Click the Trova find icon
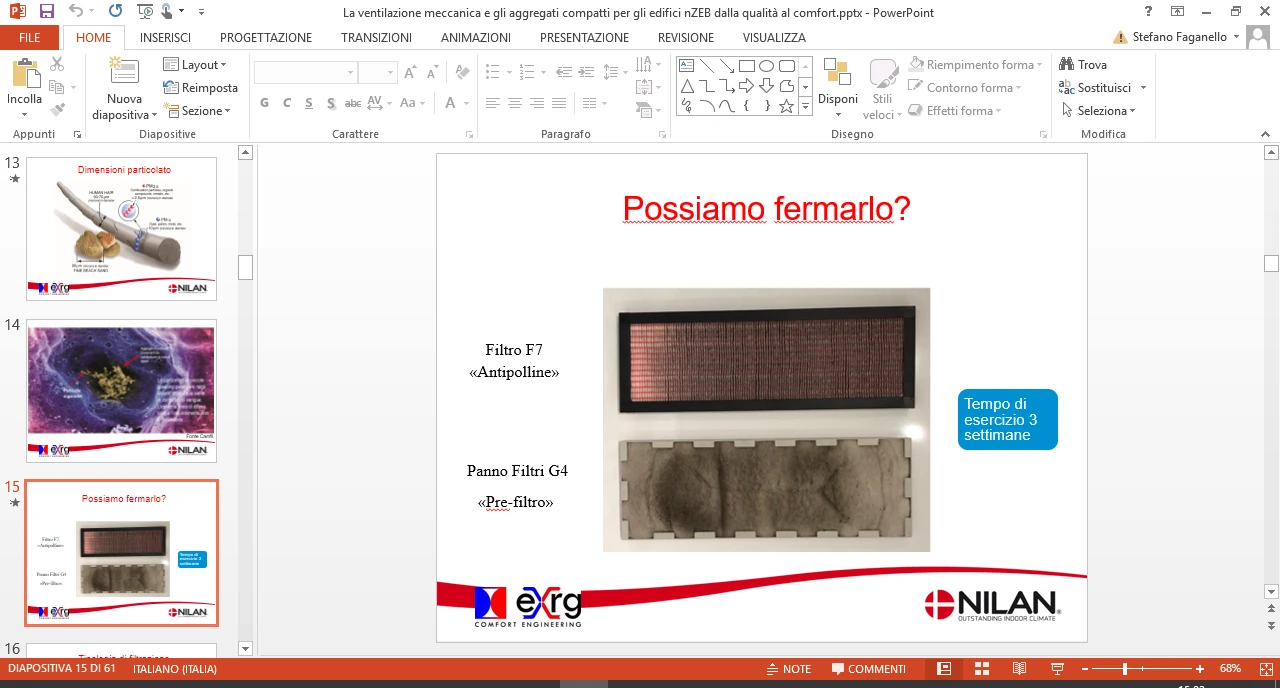Screen dimensions: 1280x688 pyautogui.click(x=1066, y=65)
